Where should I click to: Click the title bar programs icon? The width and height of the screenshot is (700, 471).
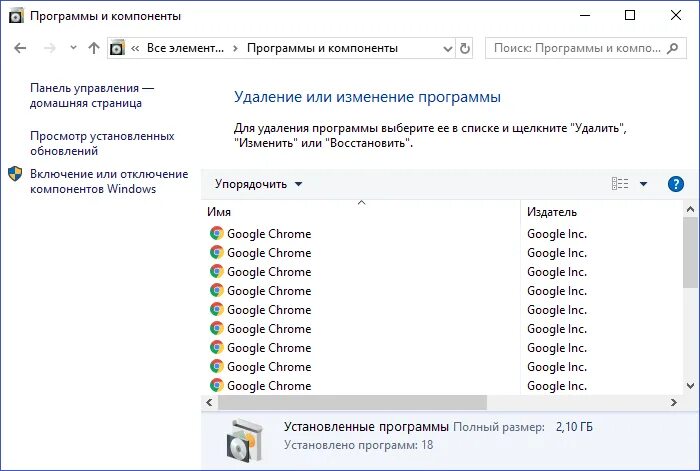pyautogui.click(x=17, y=16)
